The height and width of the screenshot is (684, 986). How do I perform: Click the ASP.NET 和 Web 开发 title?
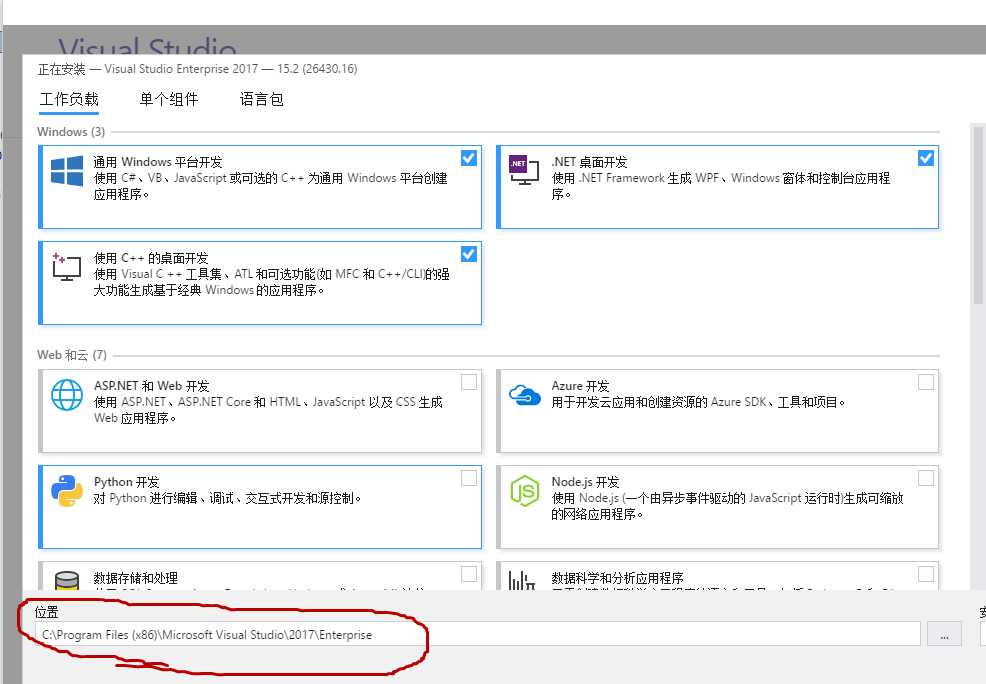[x=152, y=386]
